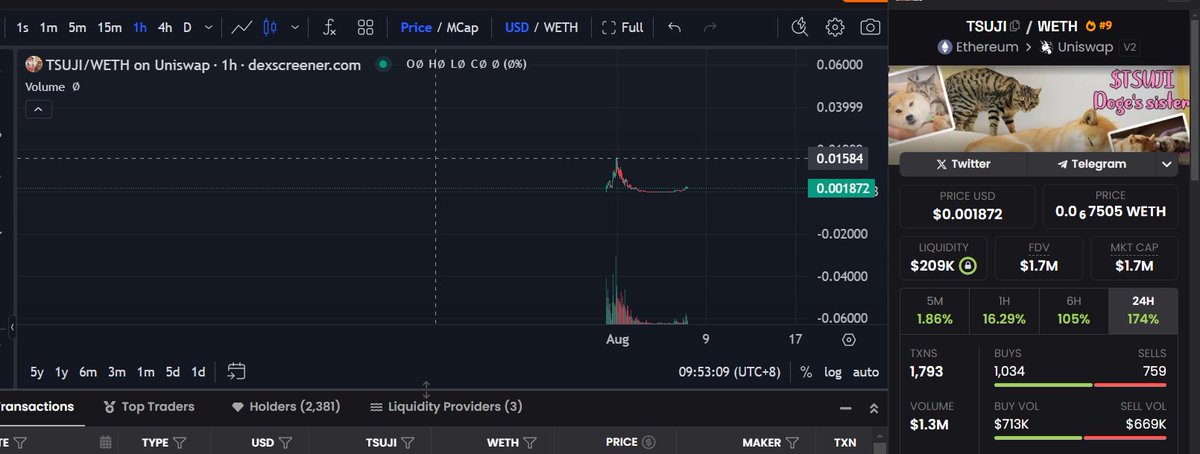Click the TSUJI Doge's sister banner image
This screenshot has width=1200, height=454.
(1039, 107)
